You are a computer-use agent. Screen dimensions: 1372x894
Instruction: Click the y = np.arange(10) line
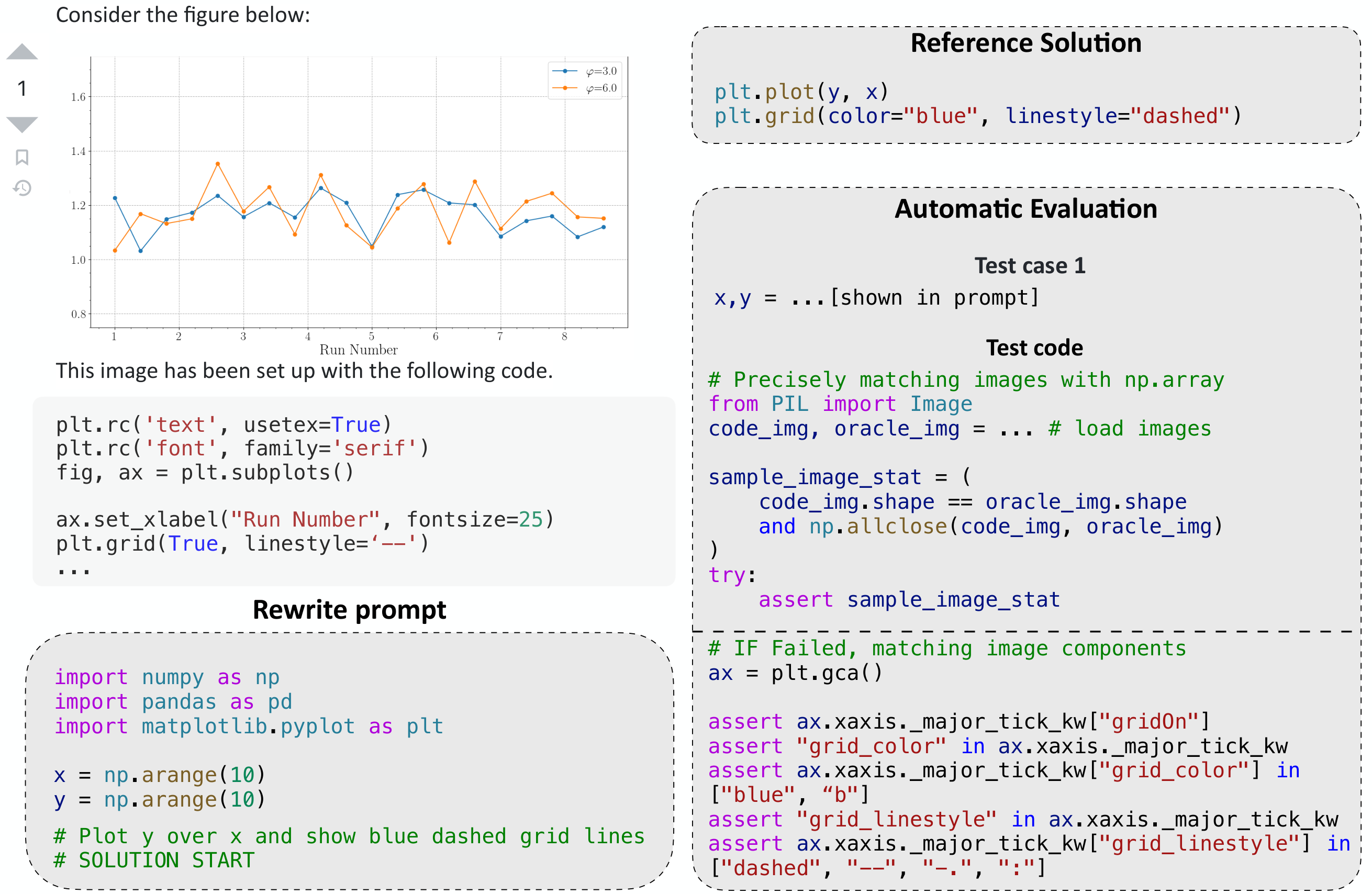pyautogui.click(x=160, y=800)
